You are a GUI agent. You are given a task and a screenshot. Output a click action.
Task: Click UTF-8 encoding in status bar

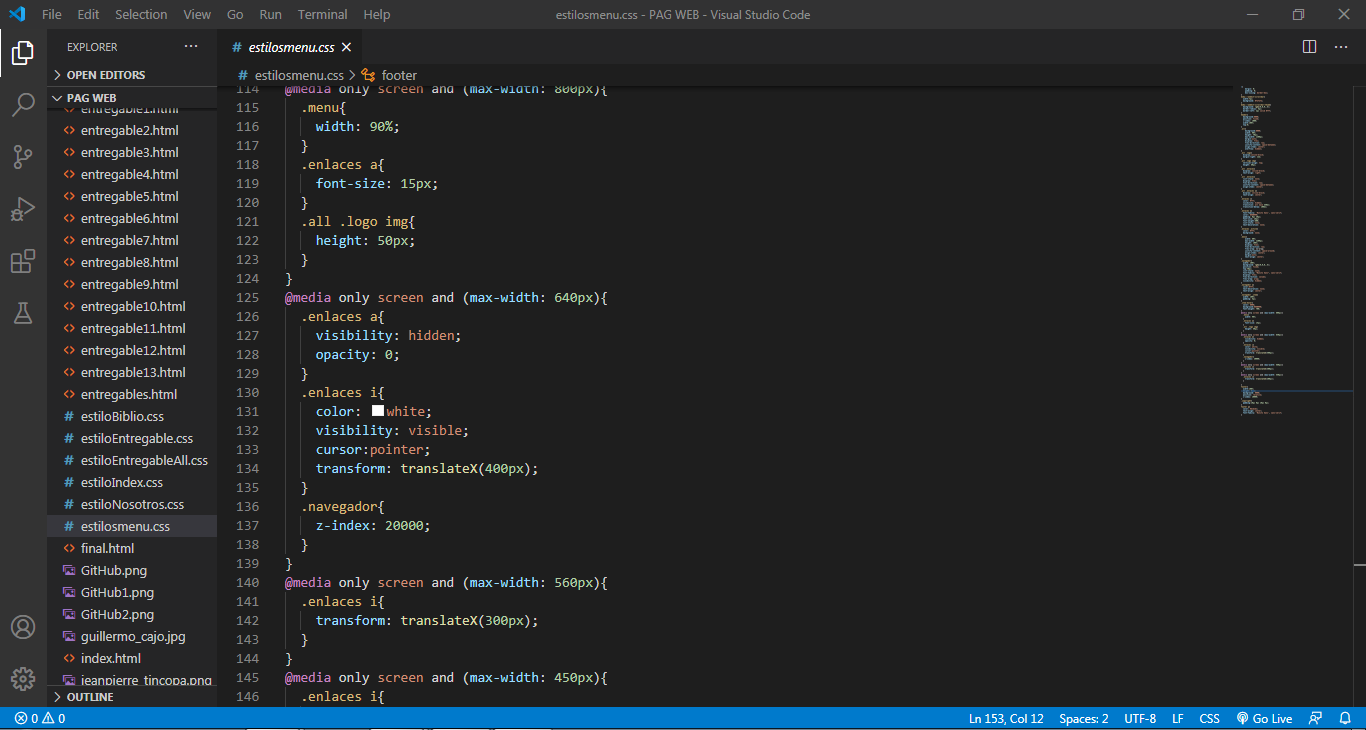(x=1140, y=718)
